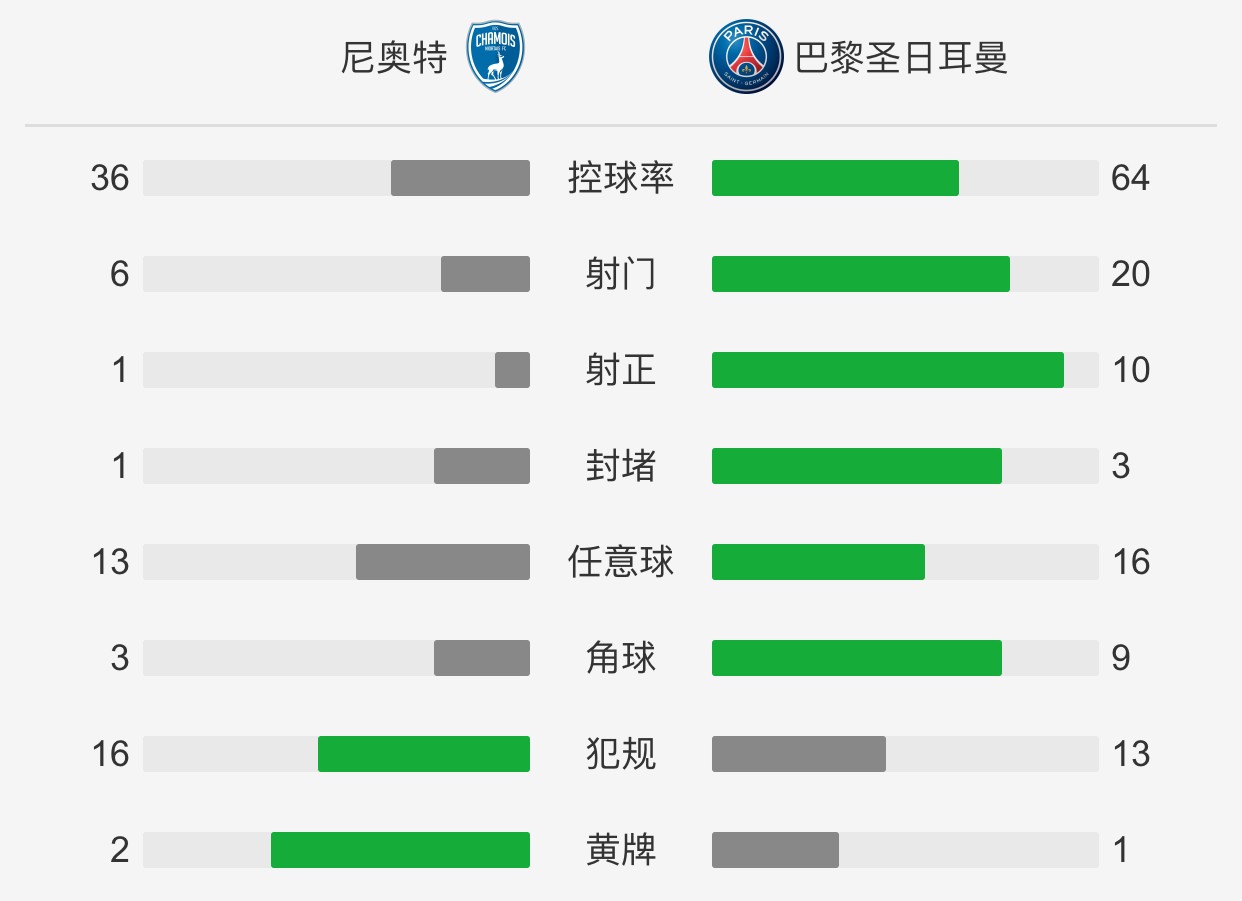Select the 任意球 stat label

pyautogui.click(x=621, y=562)
